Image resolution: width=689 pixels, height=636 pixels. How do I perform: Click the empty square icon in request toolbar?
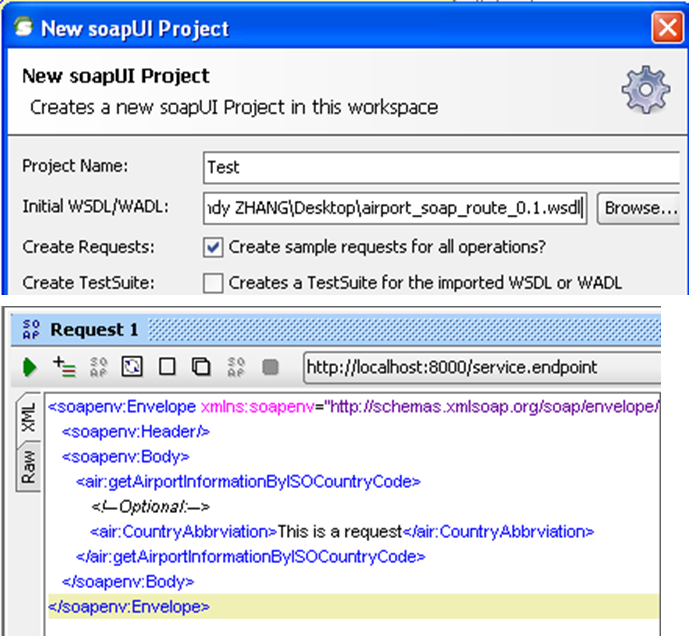(167, 367)
